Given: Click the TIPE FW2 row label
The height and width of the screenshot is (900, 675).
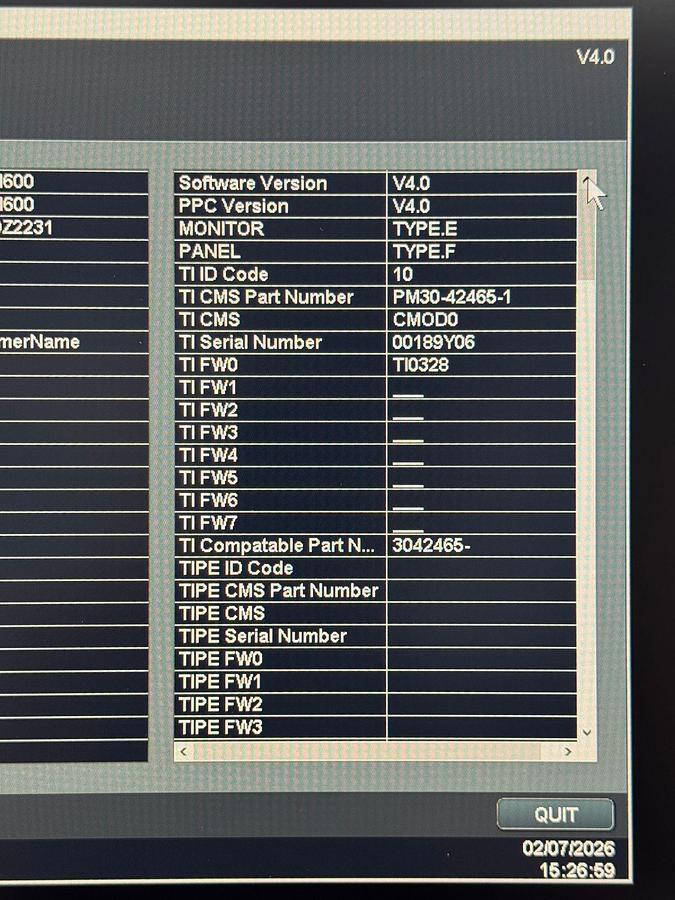Looking at the screenshot, I should coord(220,704).
